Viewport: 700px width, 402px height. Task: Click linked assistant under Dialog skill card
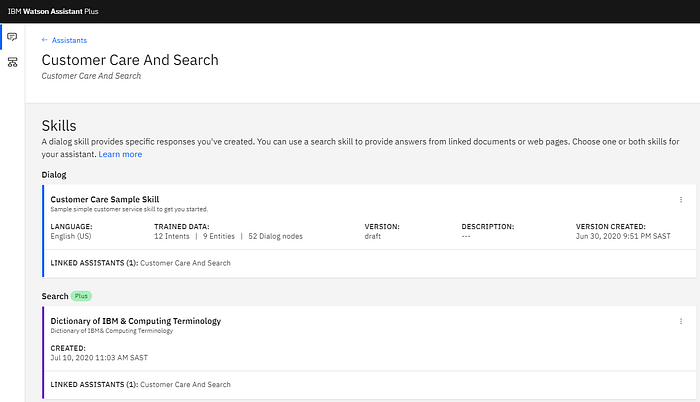pyautogui.click(x=185, y=263)
